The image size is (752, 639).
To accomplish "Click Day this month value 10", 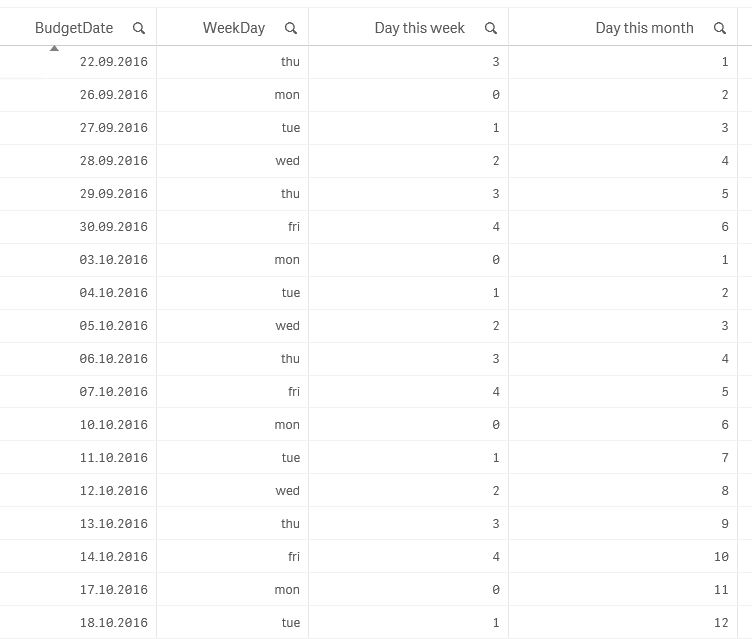I will 720,557.
